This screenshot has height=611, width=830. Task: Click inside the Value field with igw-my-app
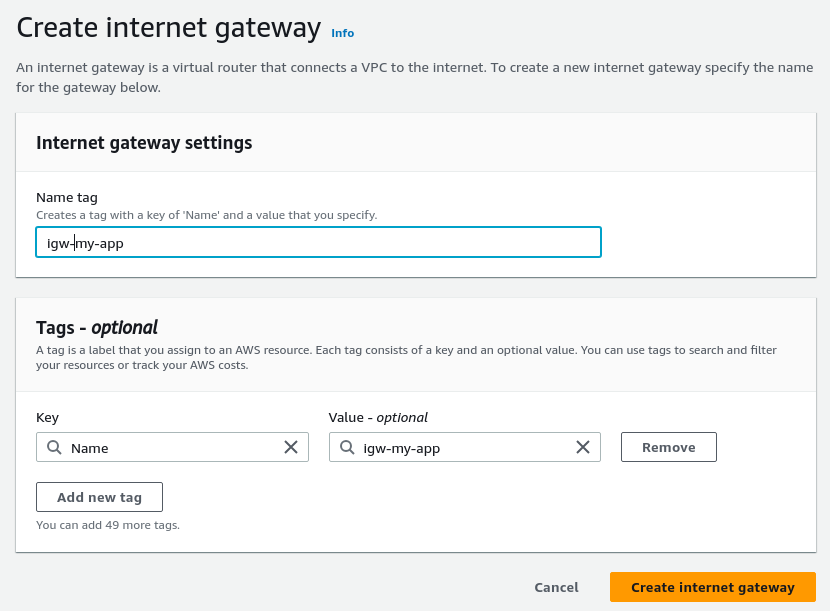click(x=460, y=447)
